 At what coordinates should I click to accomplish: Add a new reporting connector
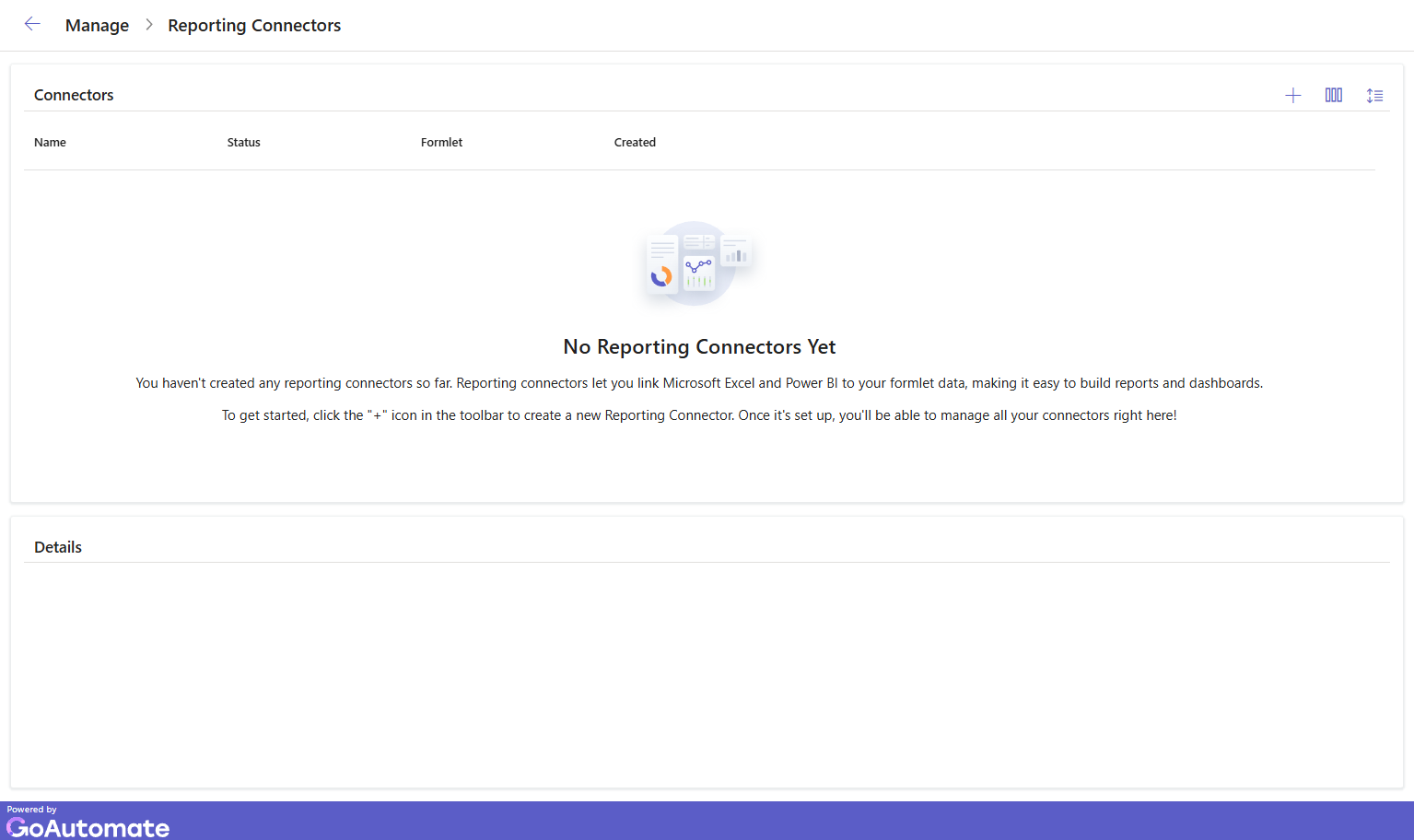click(1292, 96)
